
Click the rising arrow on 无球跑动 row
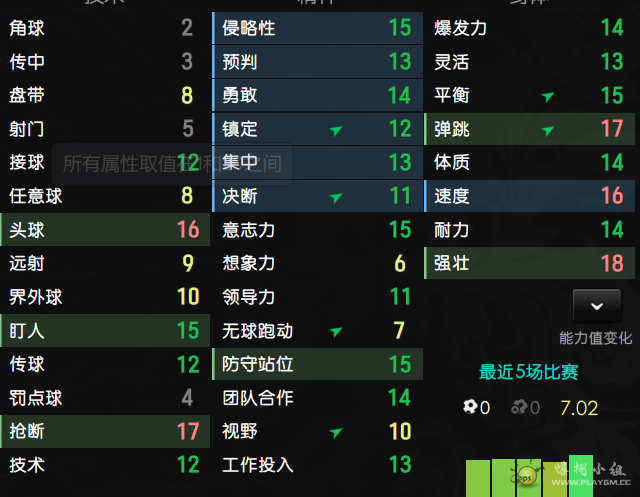coord(335,331)
